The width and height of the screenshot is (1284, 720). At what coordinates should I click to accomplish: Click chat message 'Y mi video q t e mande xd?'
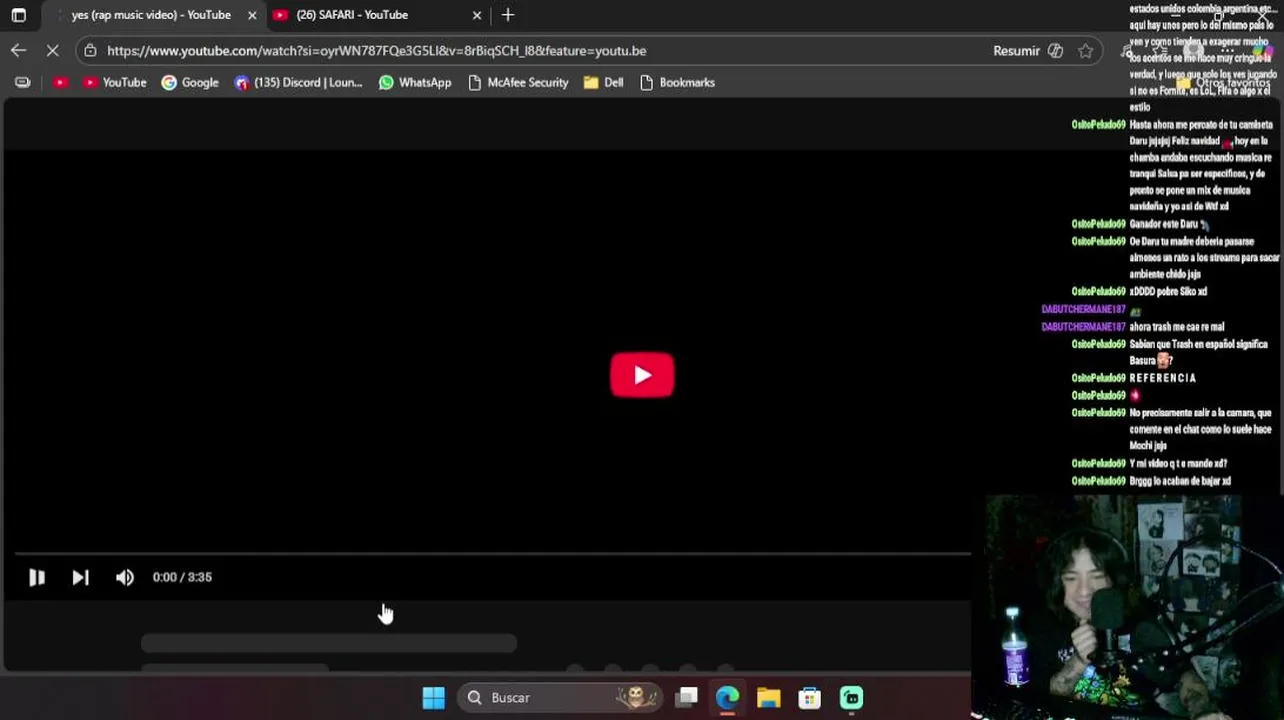(x=1178, y=464)
